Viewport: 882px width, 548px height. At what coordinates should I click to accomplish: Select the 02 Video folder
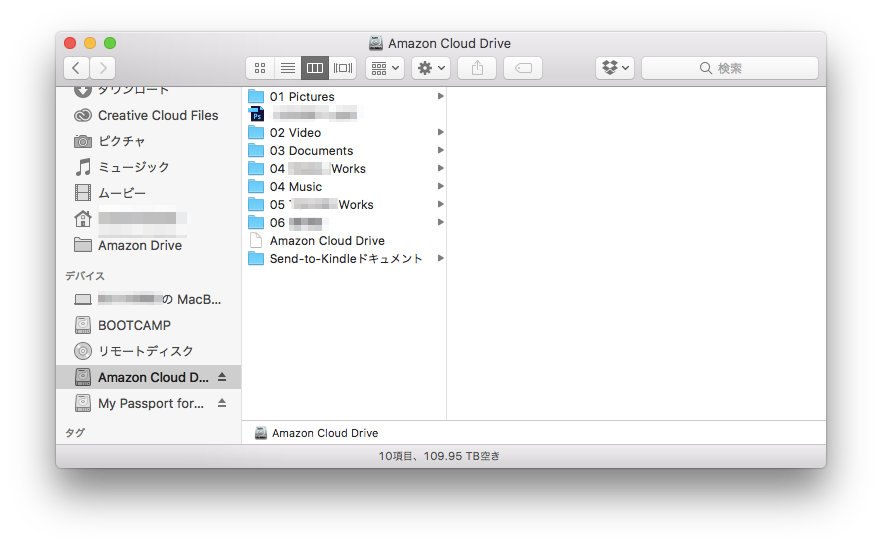(344, 133)
